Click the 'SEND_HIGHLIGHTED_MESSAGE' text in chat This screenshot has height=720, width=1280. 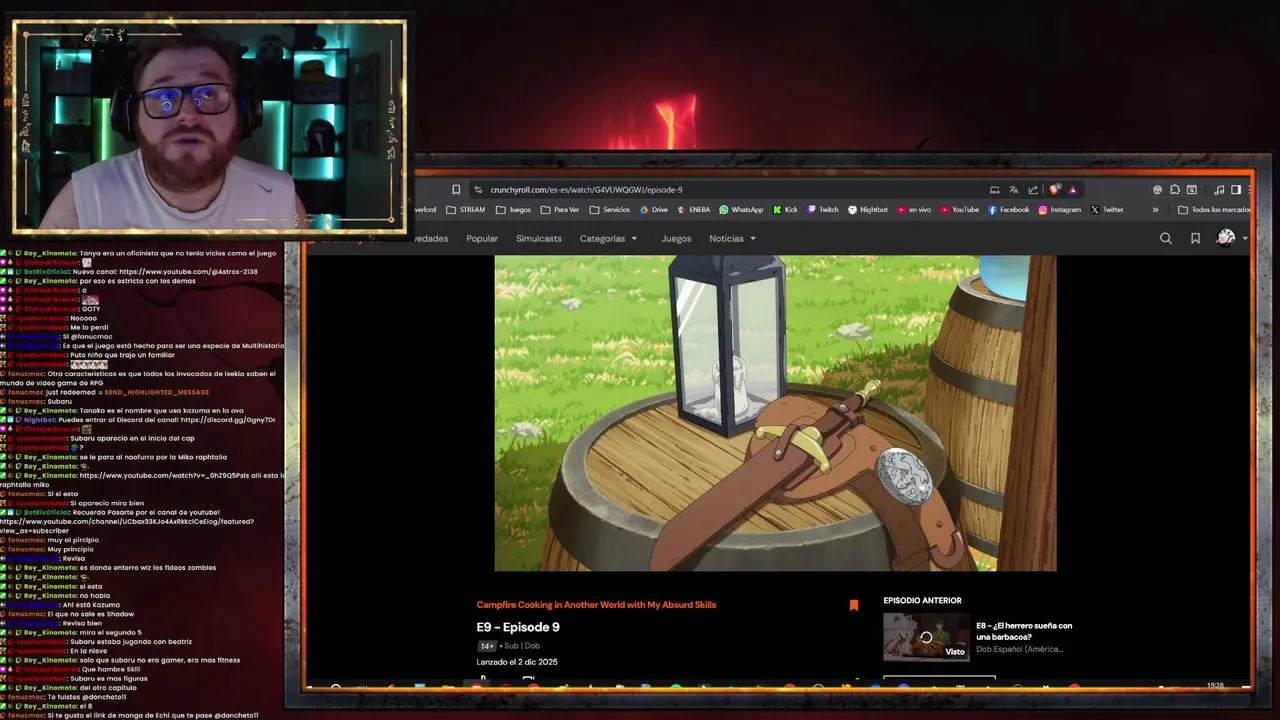[x=157, y=392]
